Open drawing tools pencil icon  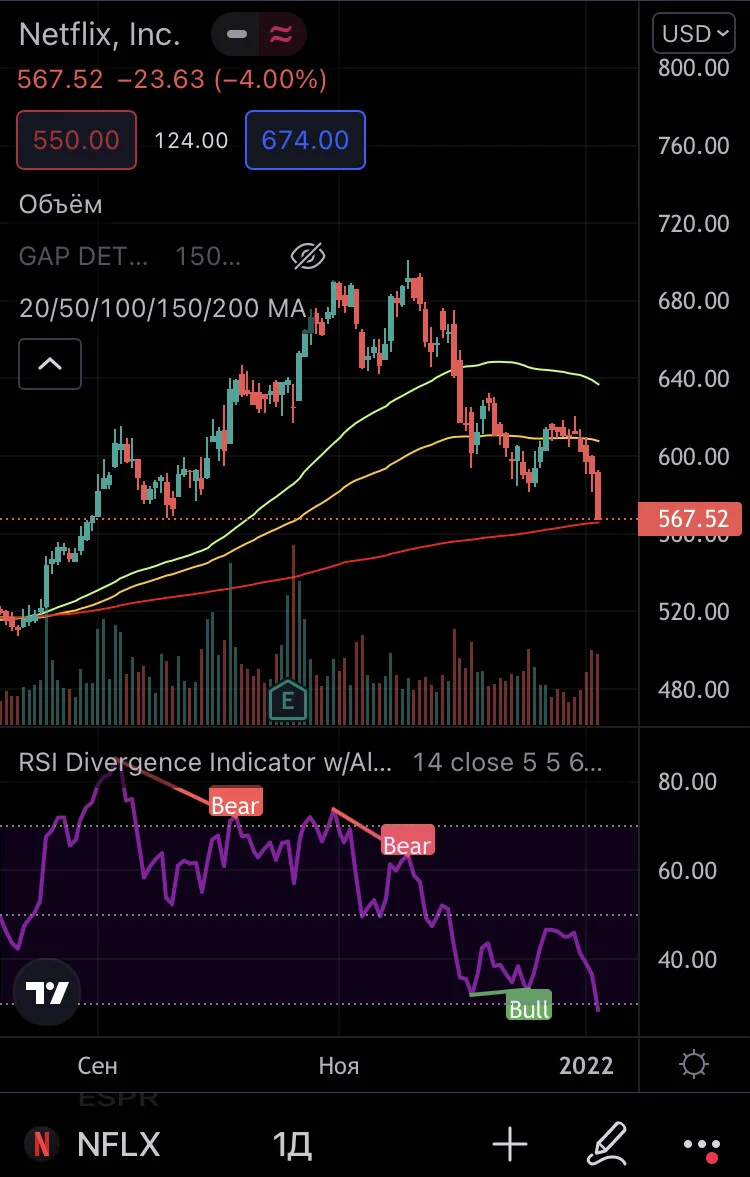[607, 1143]
